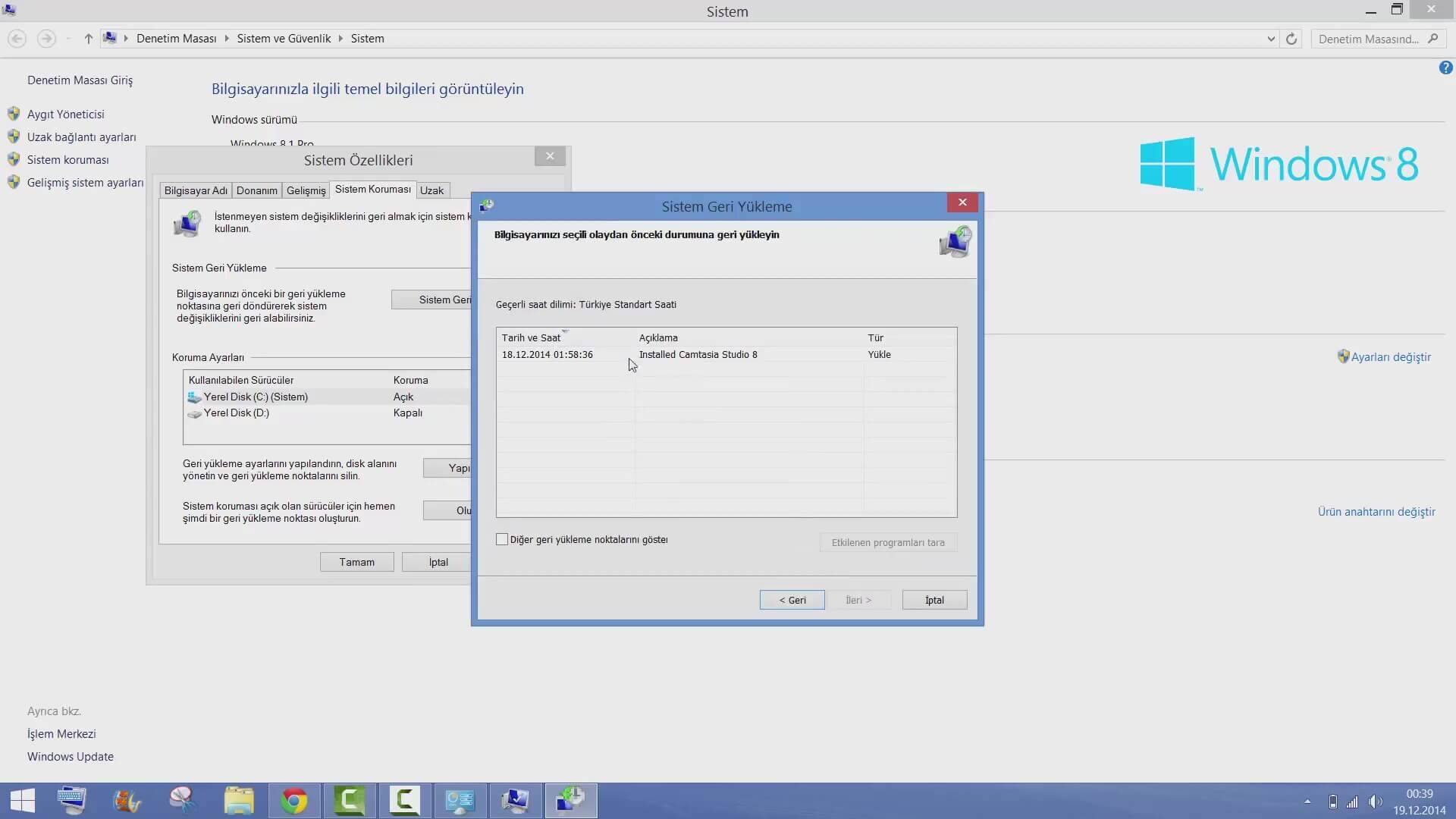This screenshot has height=819, width=1456.
Task: Click the Windows Start button
Action: click(23, 801)
